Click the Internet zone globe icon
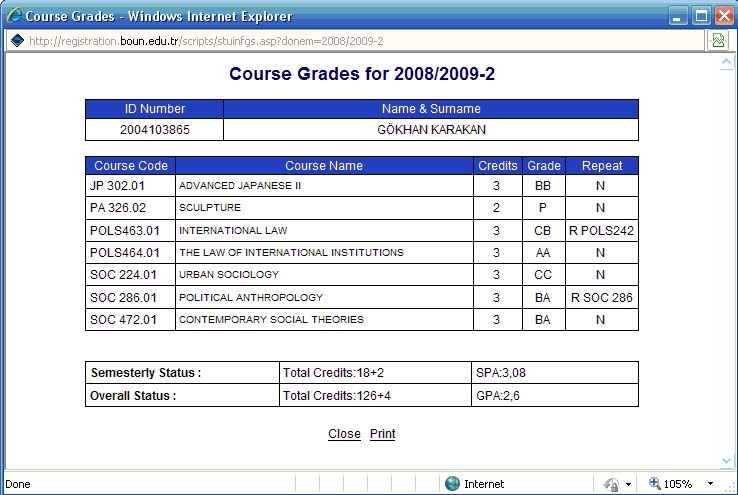This screenshot has height=495, width=738. [453, 484]
